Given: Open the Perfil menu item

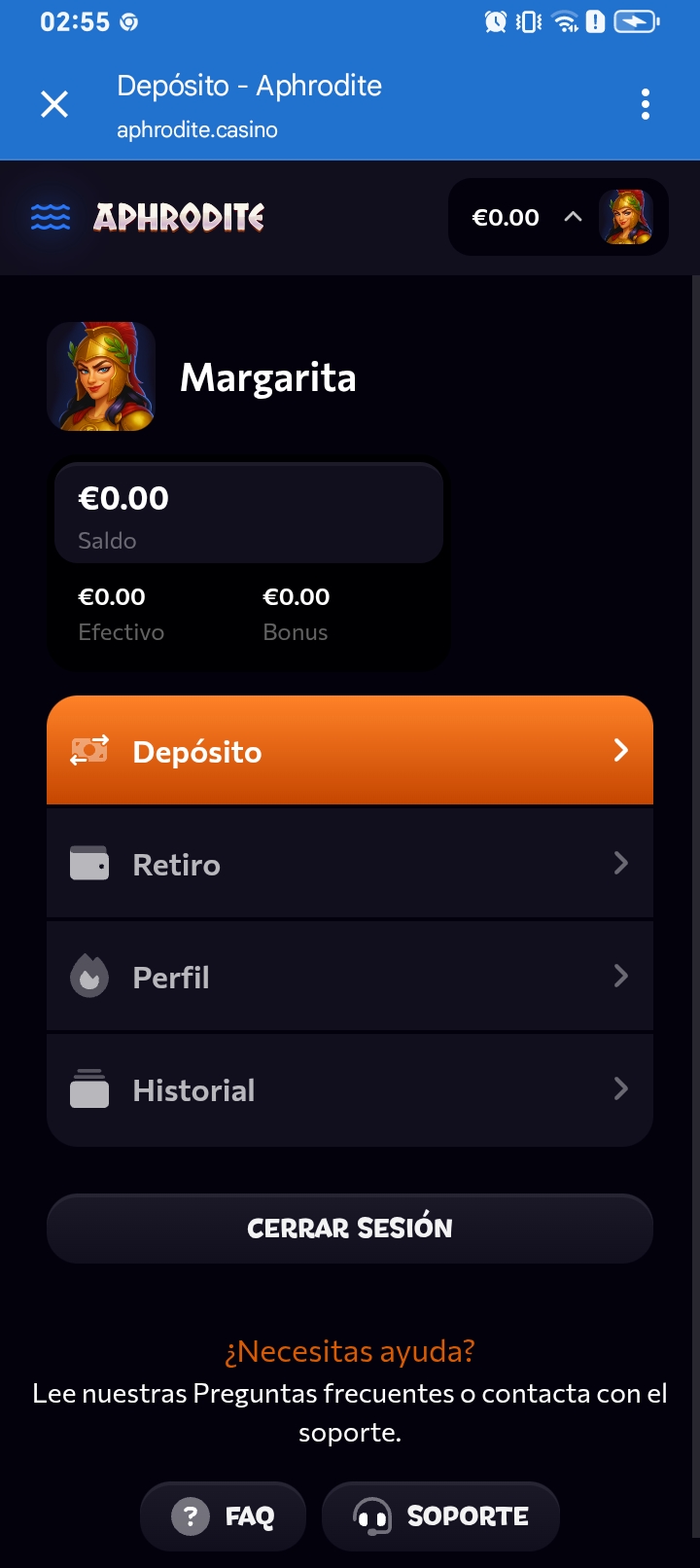Looking at the screenshot, I should (350, 977).
